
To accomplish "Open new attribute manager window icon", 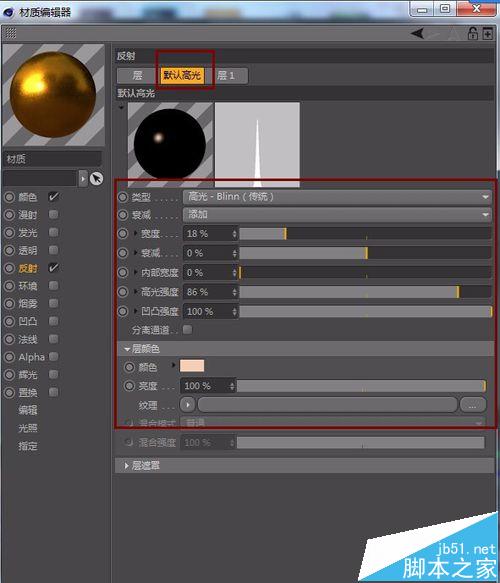I will click(x=487, y=33).
